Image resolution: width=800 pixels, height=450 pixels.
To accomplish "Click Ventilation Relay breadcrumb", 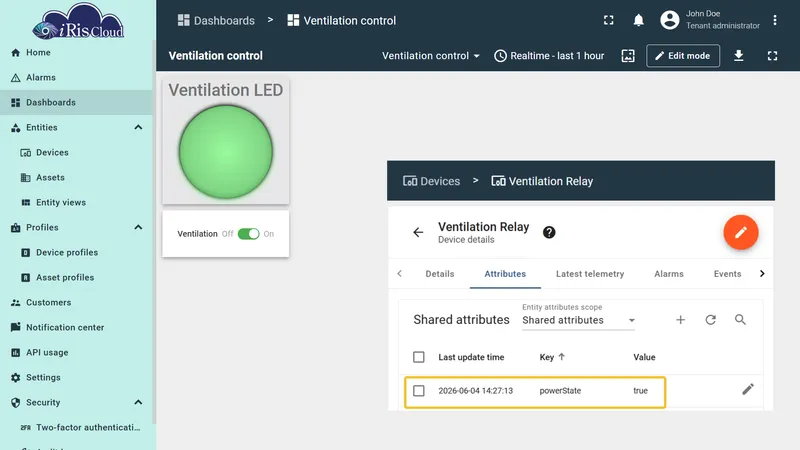I will 542,181.
